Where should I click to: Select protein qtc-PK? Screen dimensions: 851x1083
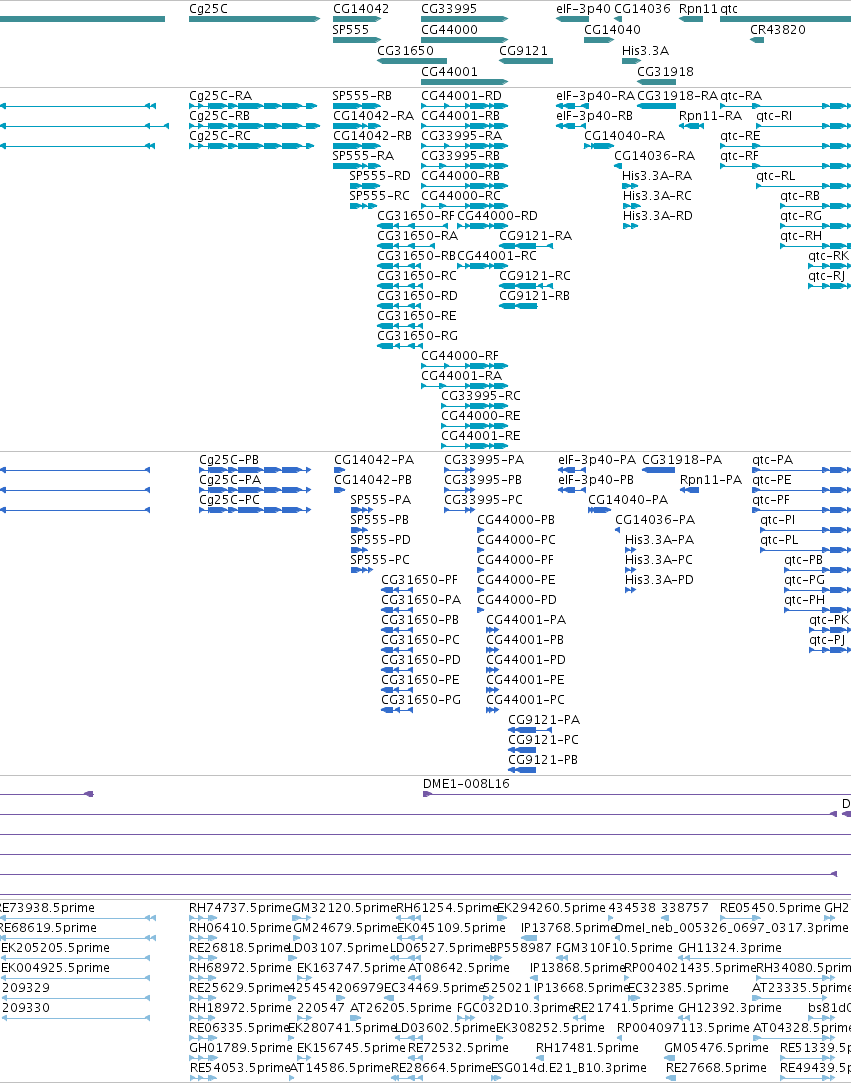[x=829, y=619]
